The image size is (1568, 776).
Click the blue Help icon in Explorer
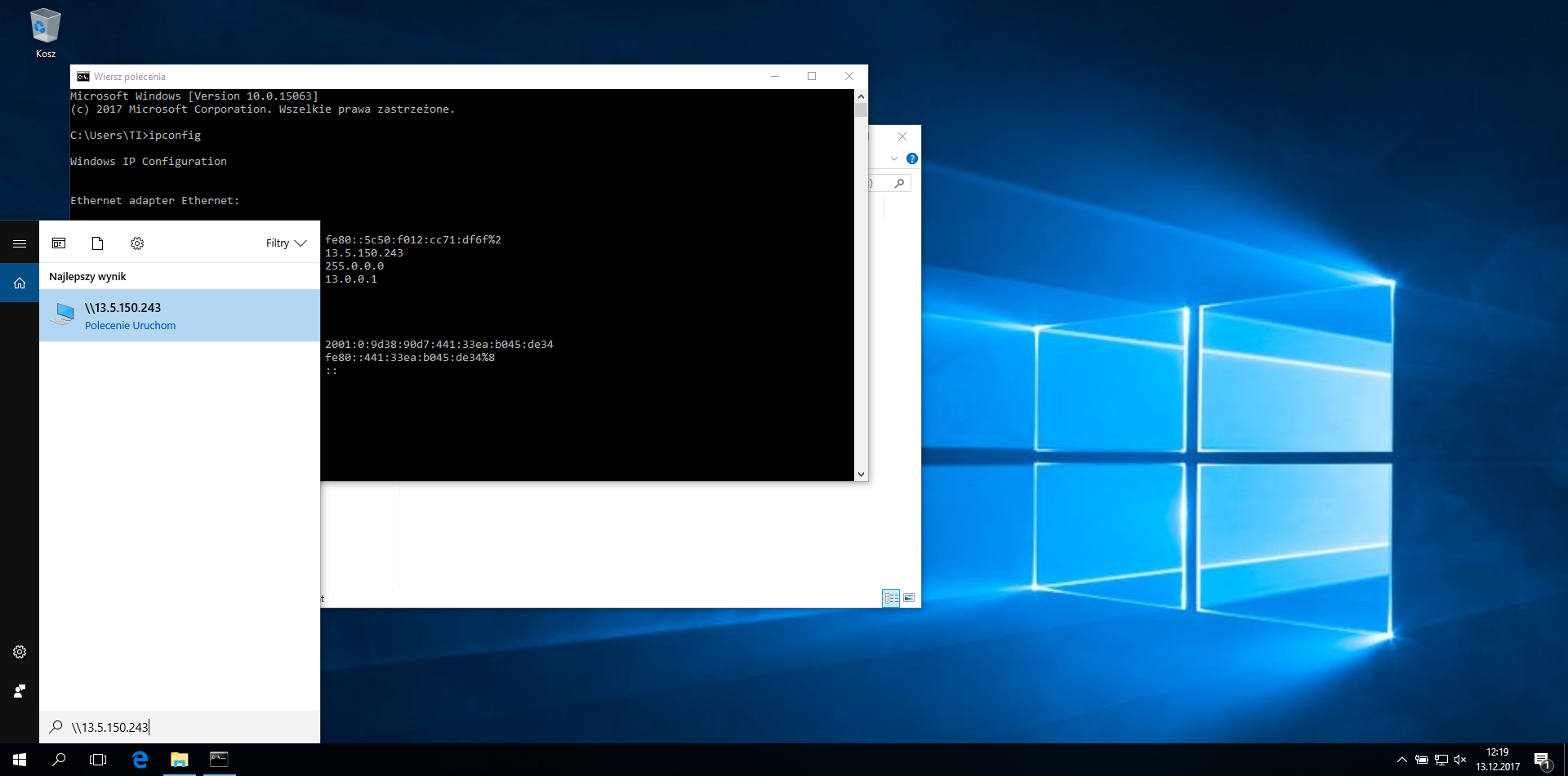coord(912,158)
